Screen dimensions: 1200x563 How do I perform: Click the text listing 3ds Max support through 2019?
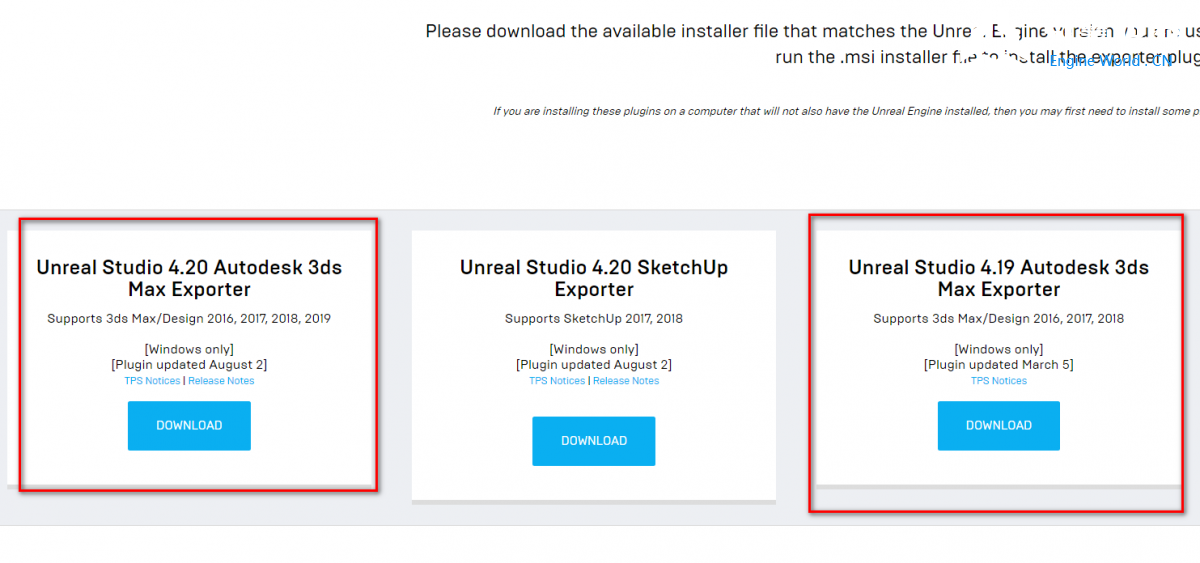point(189,319)
